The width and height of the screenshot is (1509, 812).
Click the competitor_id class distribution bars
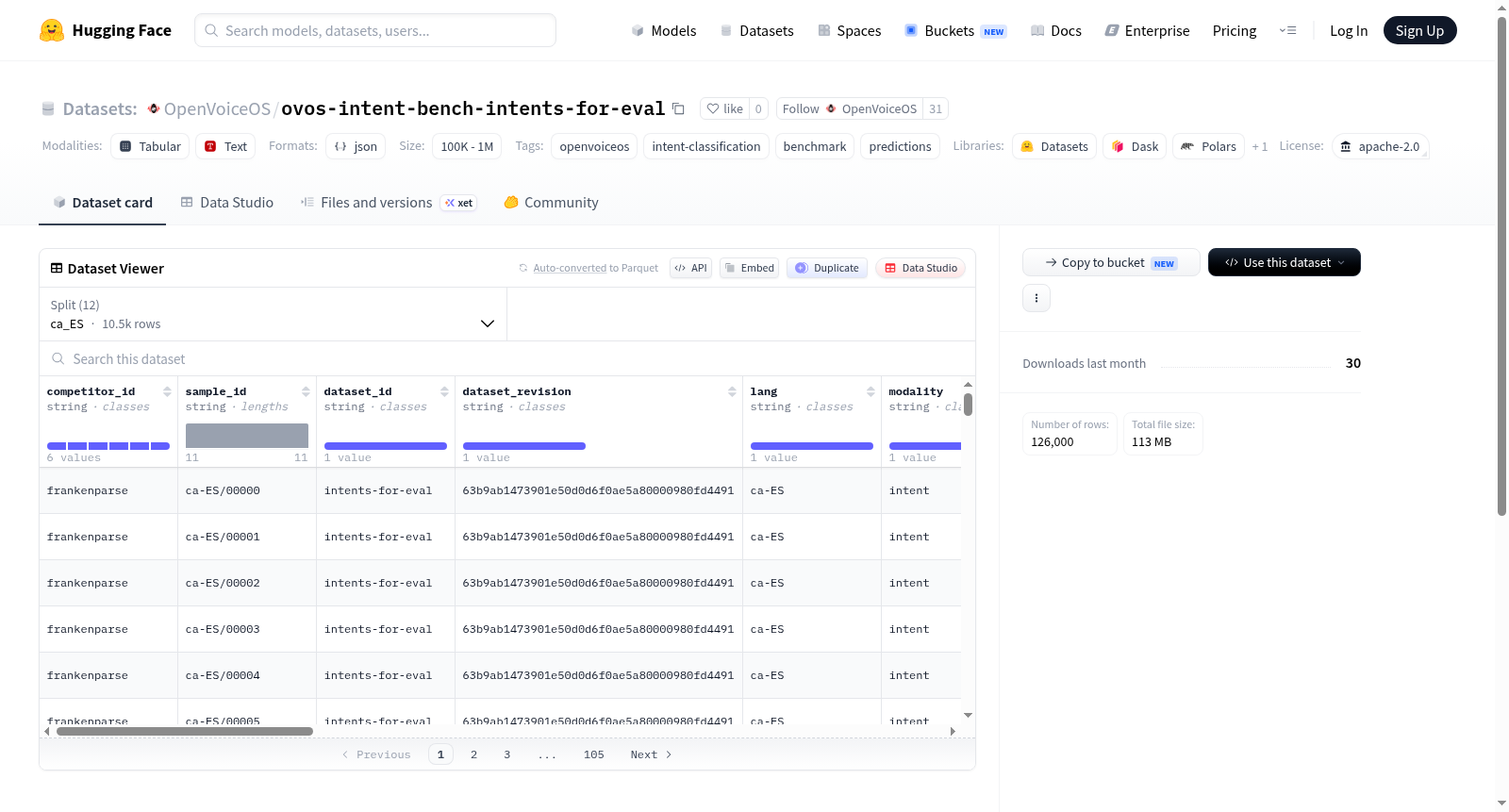tap(108, 445)
